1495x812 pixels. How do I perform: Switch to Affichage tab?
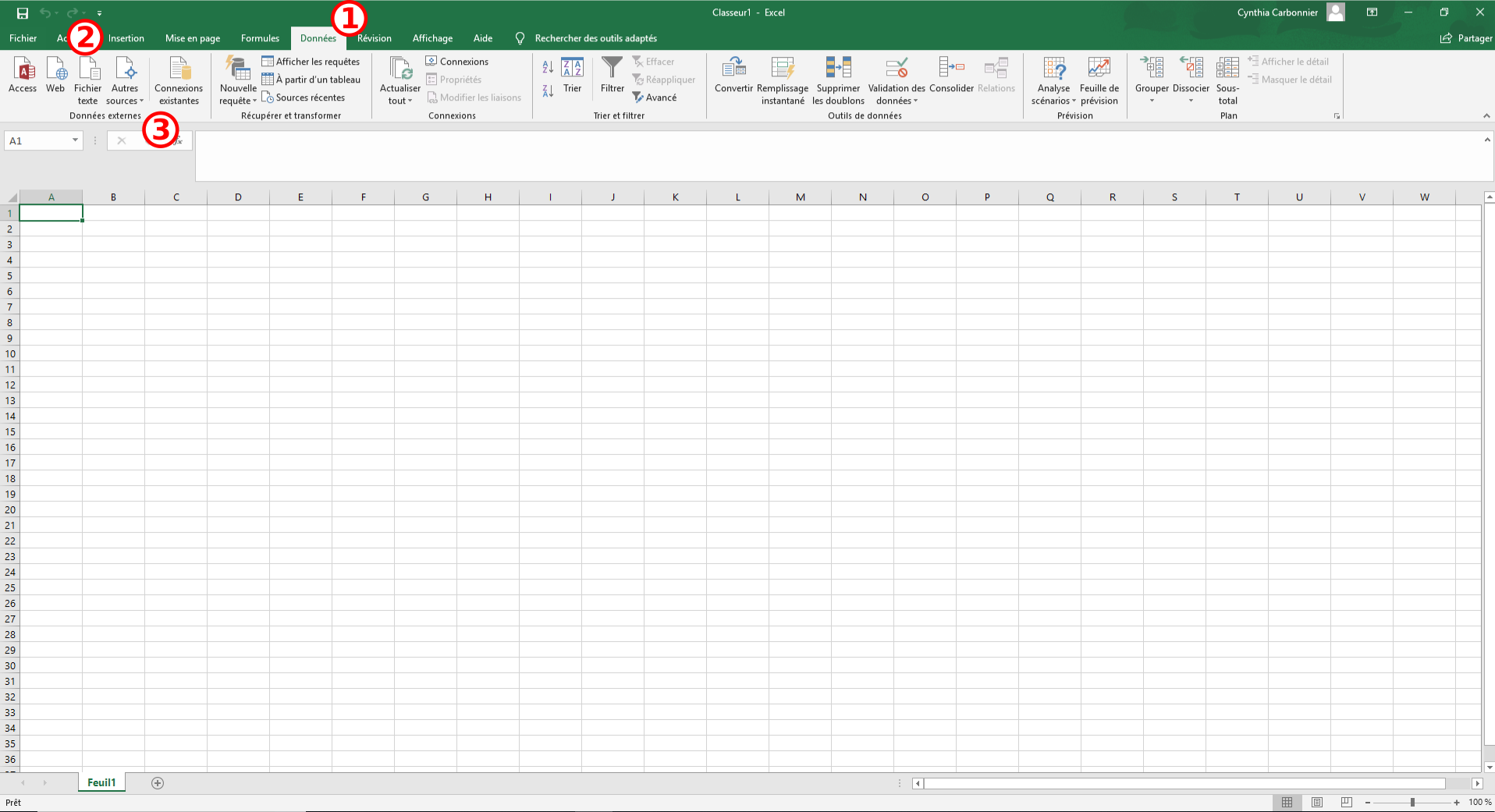432,38
